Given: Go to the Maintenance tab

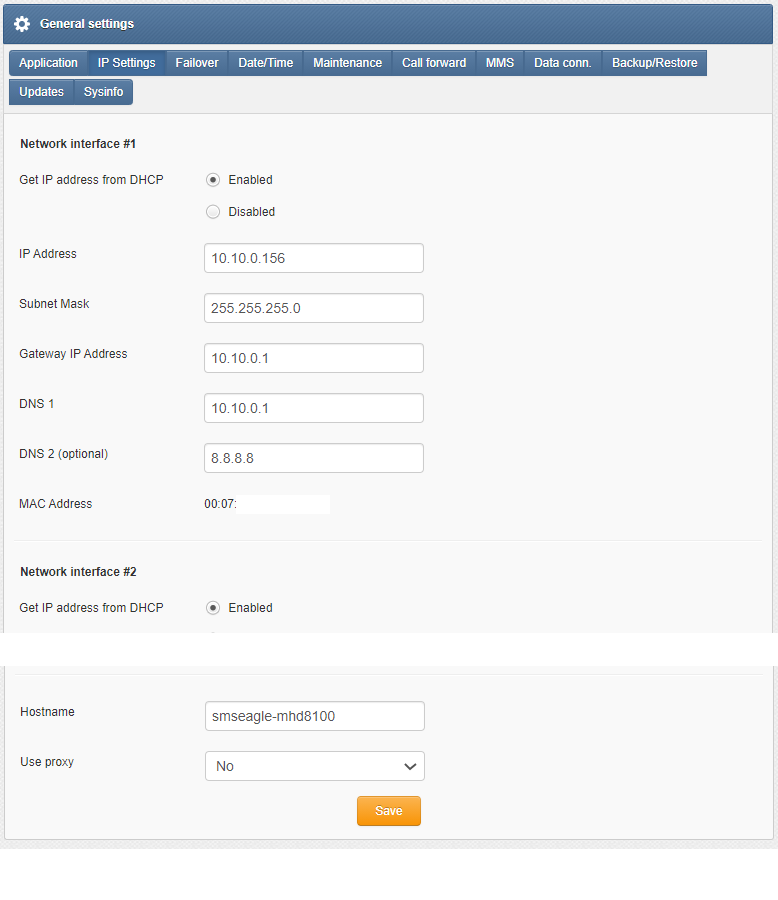Looking at the screenshot, I should click(x=347, y=63).
